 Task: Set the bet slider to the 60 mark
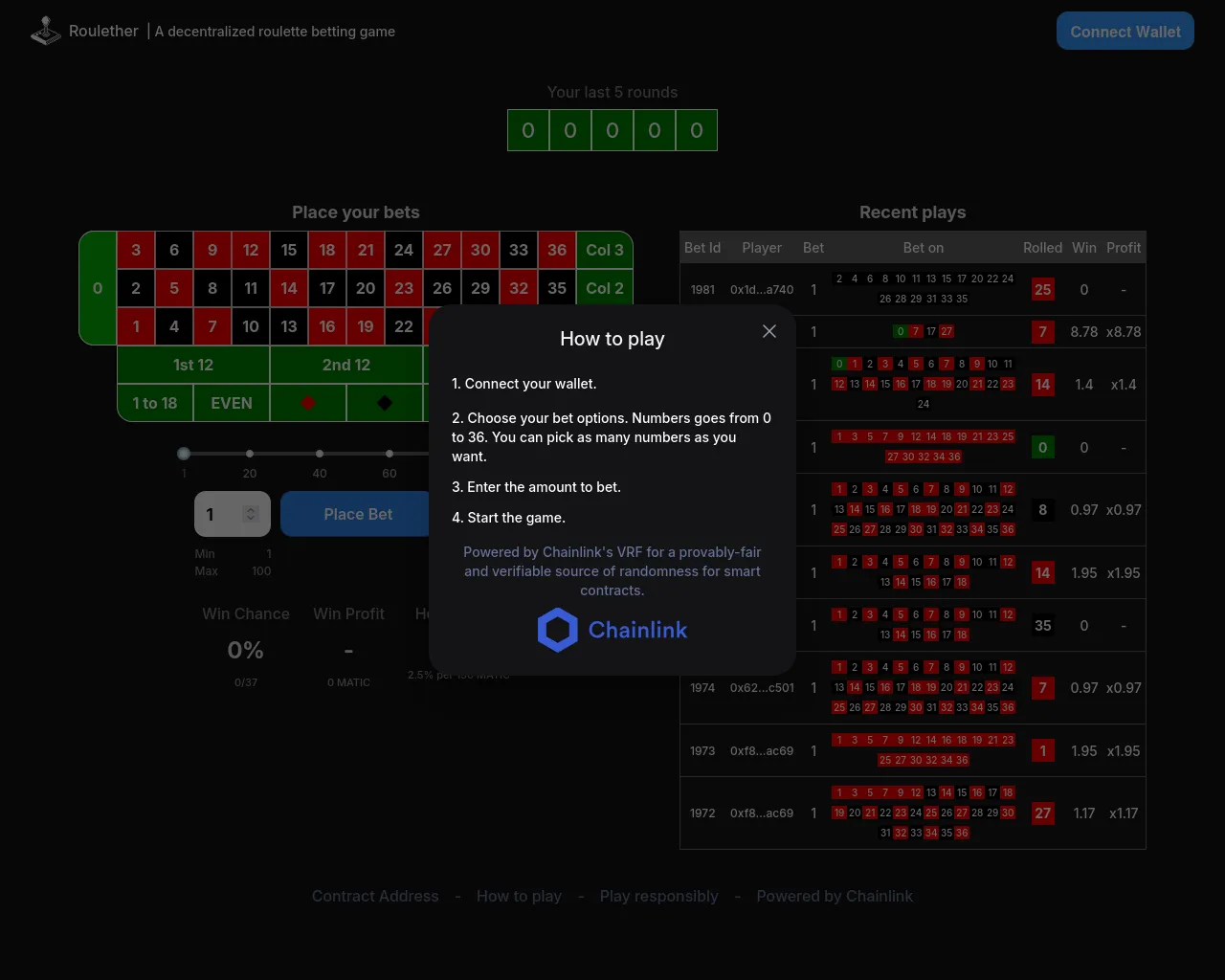pos(390,454)
